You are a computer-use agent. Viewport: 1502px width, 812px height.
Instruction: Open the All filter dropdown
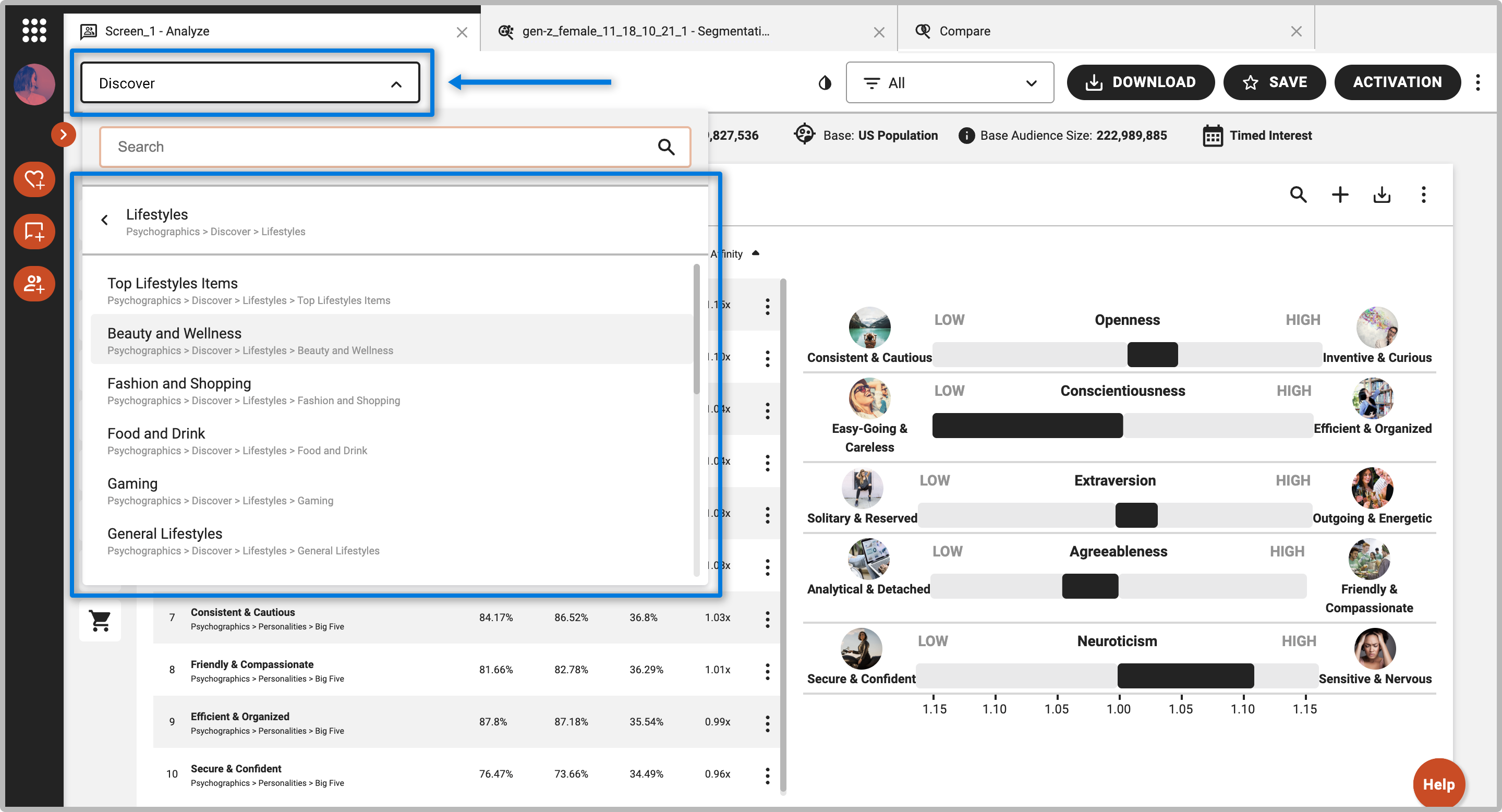coord(949,83)
